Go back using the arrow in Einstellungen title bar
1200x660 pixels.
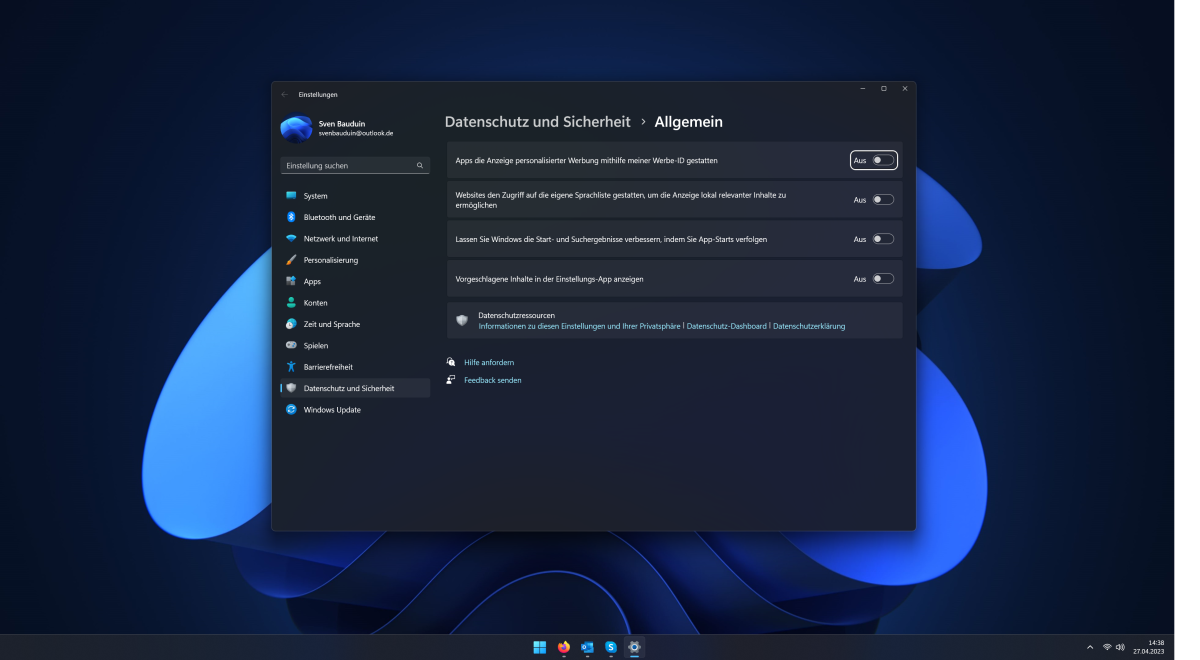point(284,94)
